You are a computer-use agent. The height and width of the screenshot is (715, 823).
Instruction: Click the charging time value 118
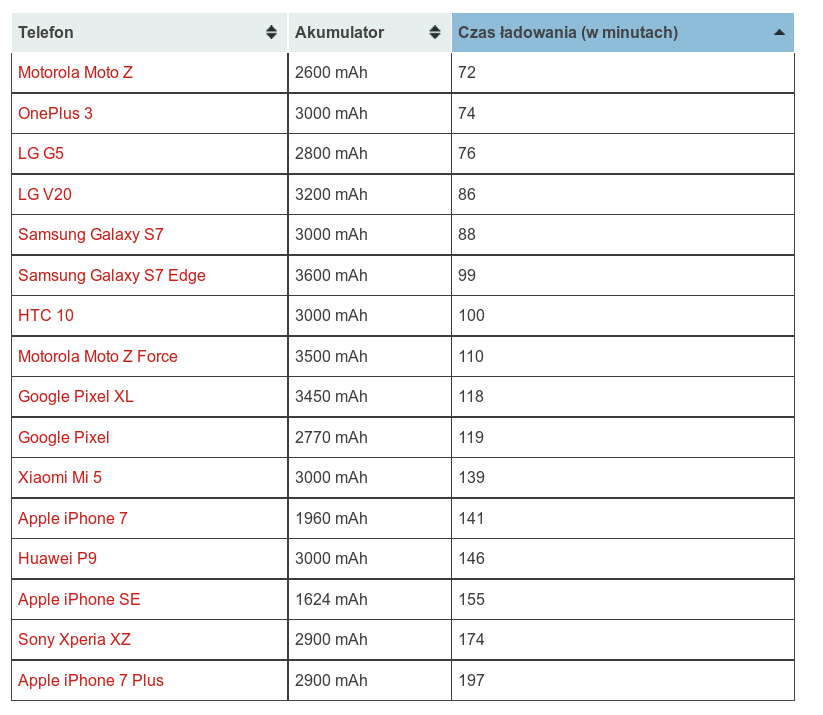(471, 396)
